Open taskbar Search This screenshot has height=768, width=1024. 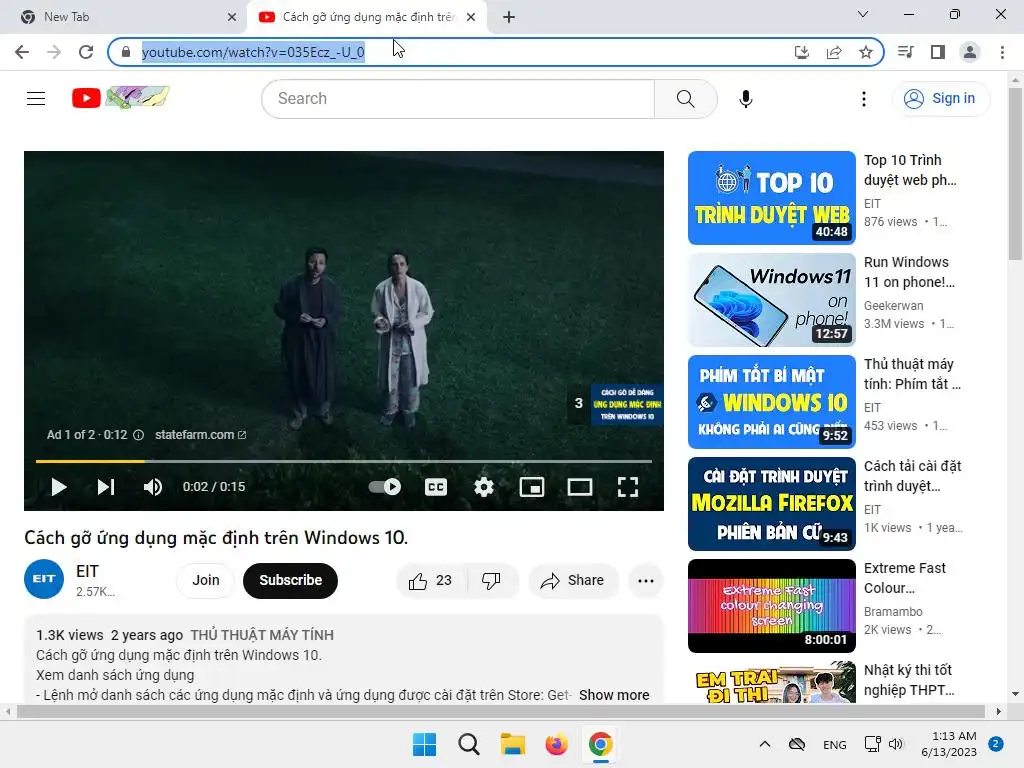pos(468,744)
